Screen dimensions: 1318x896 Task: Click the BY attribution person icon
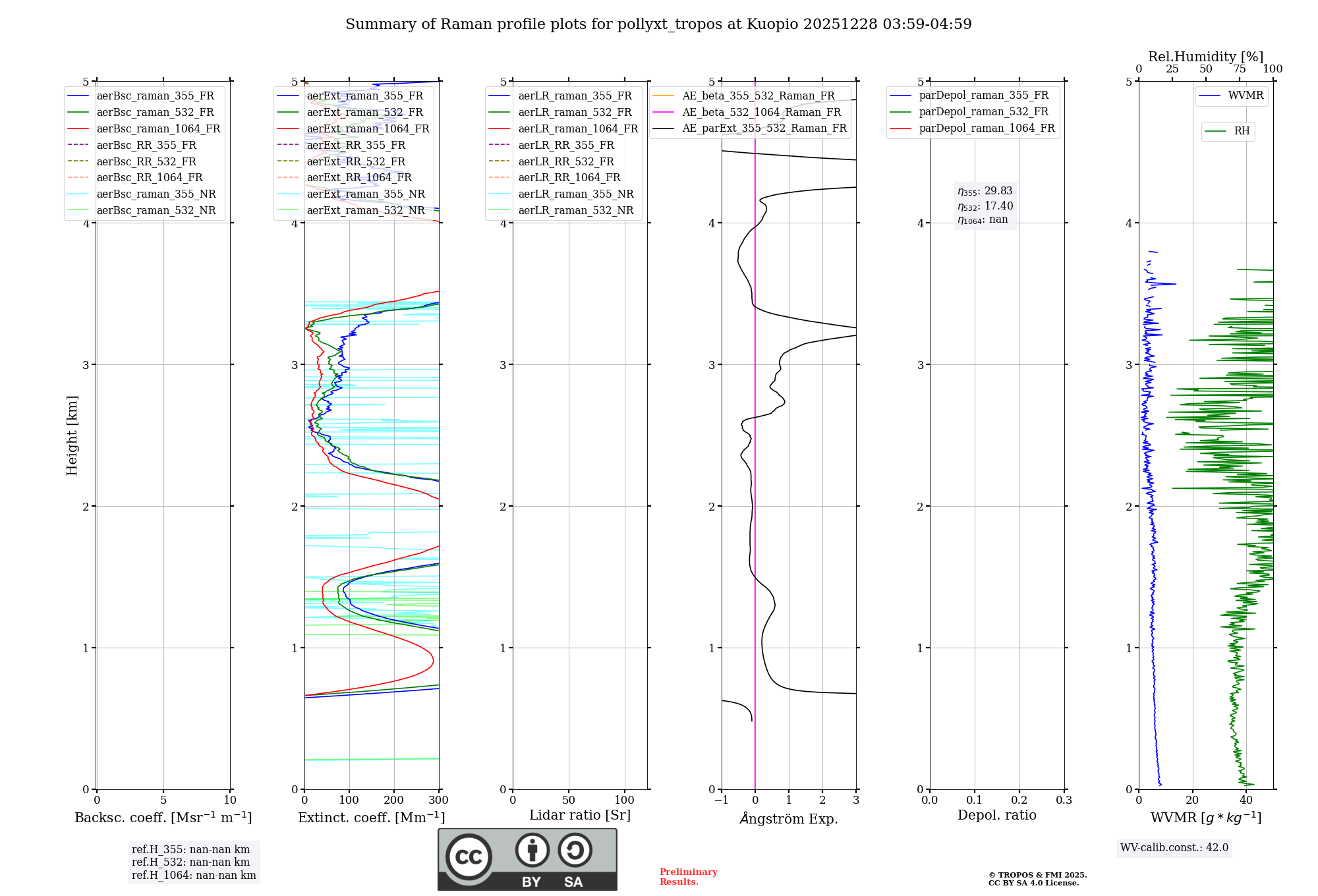pos(532,850)
